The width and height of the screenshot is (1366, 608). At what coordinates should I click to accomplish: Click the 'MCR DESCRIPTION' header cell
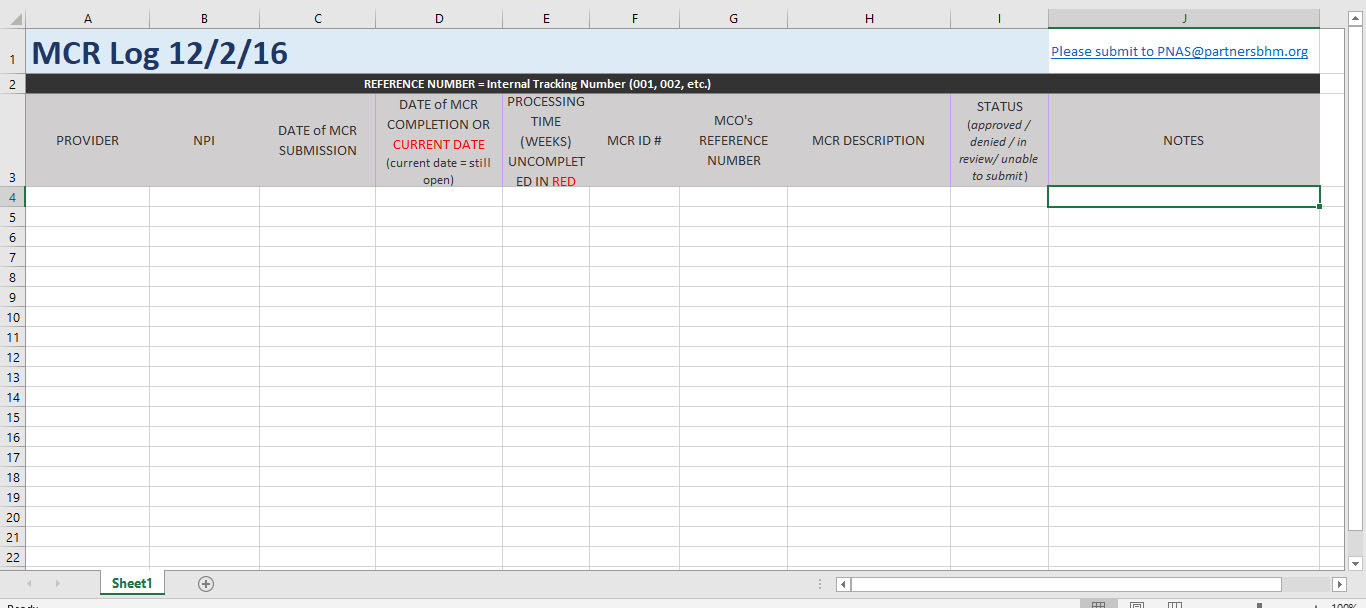(869, 141)
